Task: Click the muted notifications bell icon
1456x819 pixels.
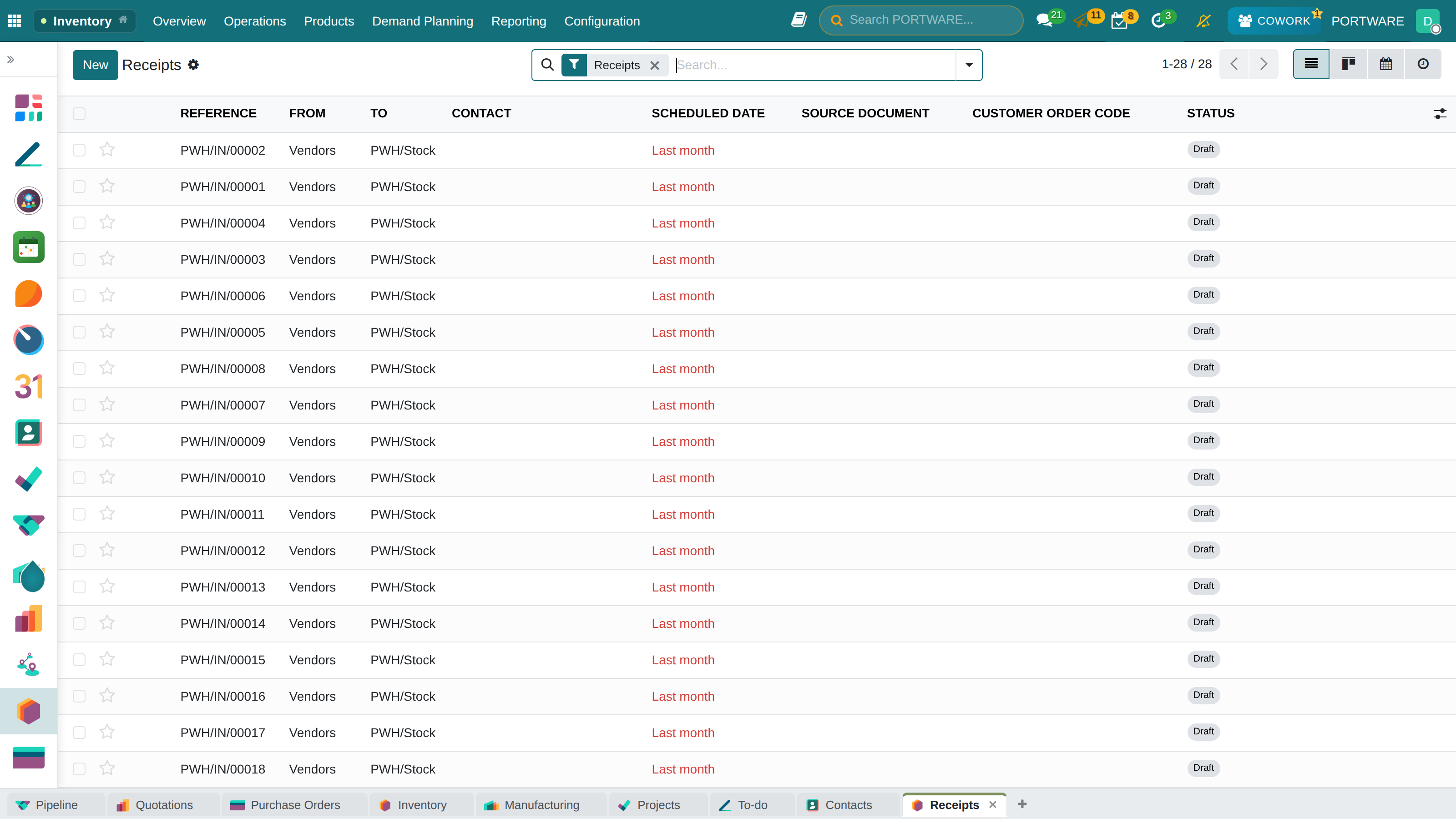Action: click(x=1203, y=21)
